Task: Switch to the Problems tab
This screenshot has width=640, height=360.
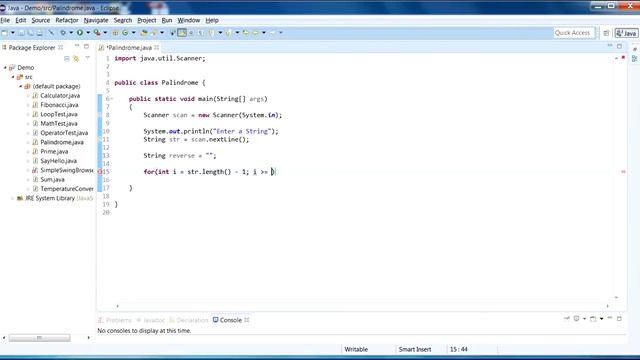Action: tap(116, 320)
